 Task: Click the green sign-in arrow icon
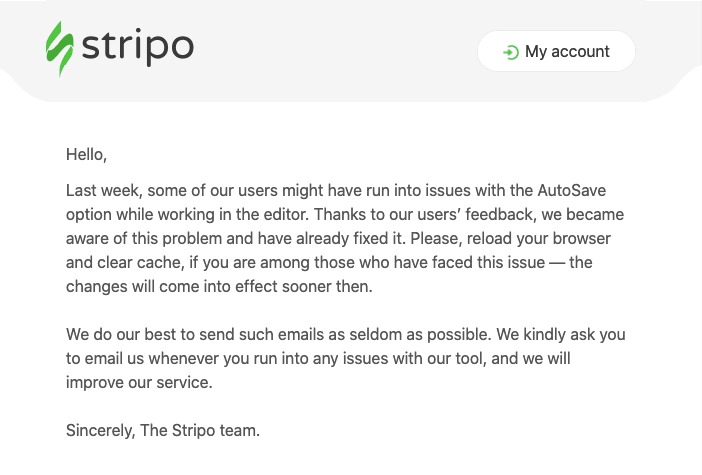click(x=511, y=52)
